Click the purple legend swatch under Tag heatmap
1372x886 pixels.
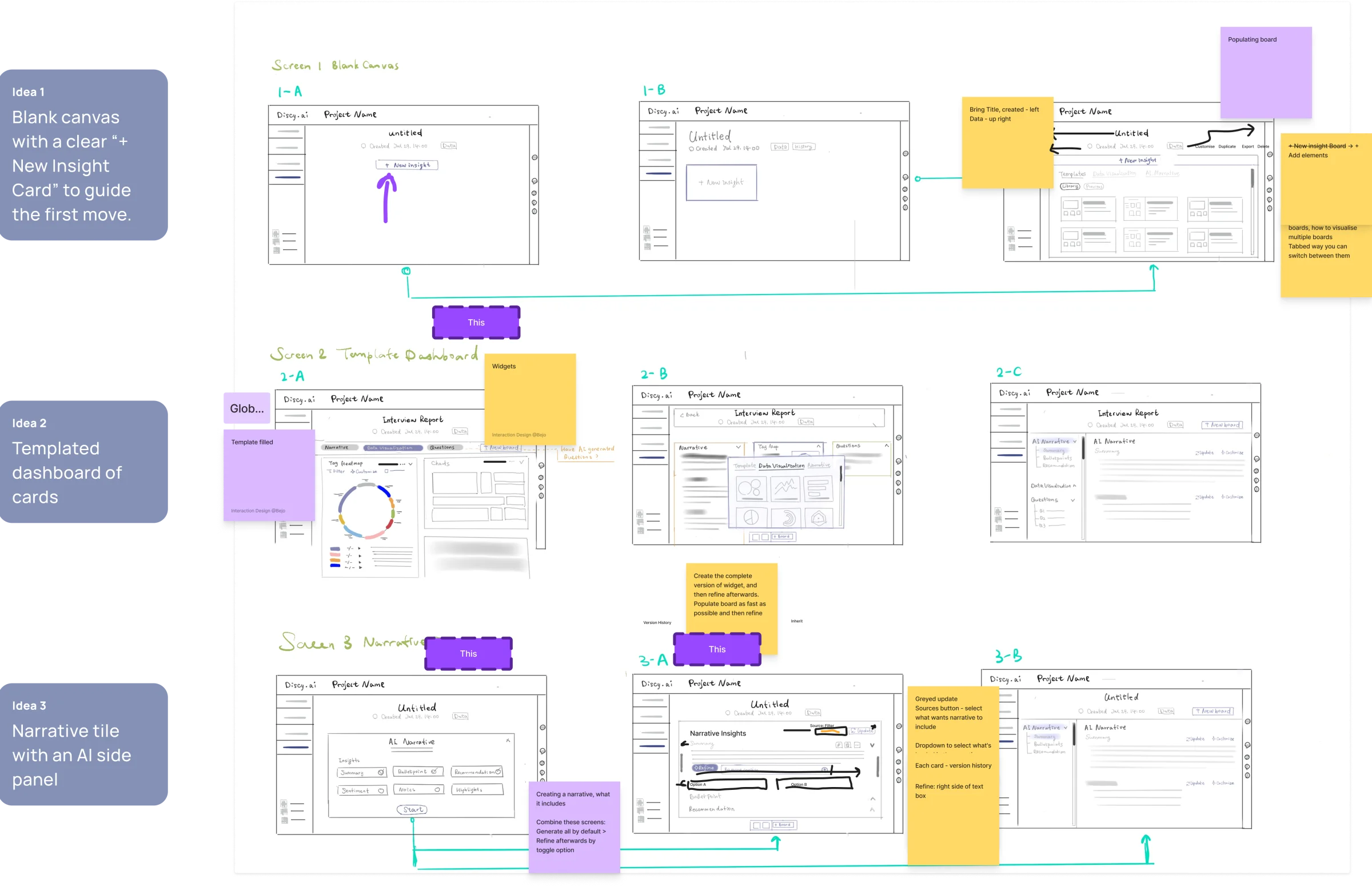point(335,549)
